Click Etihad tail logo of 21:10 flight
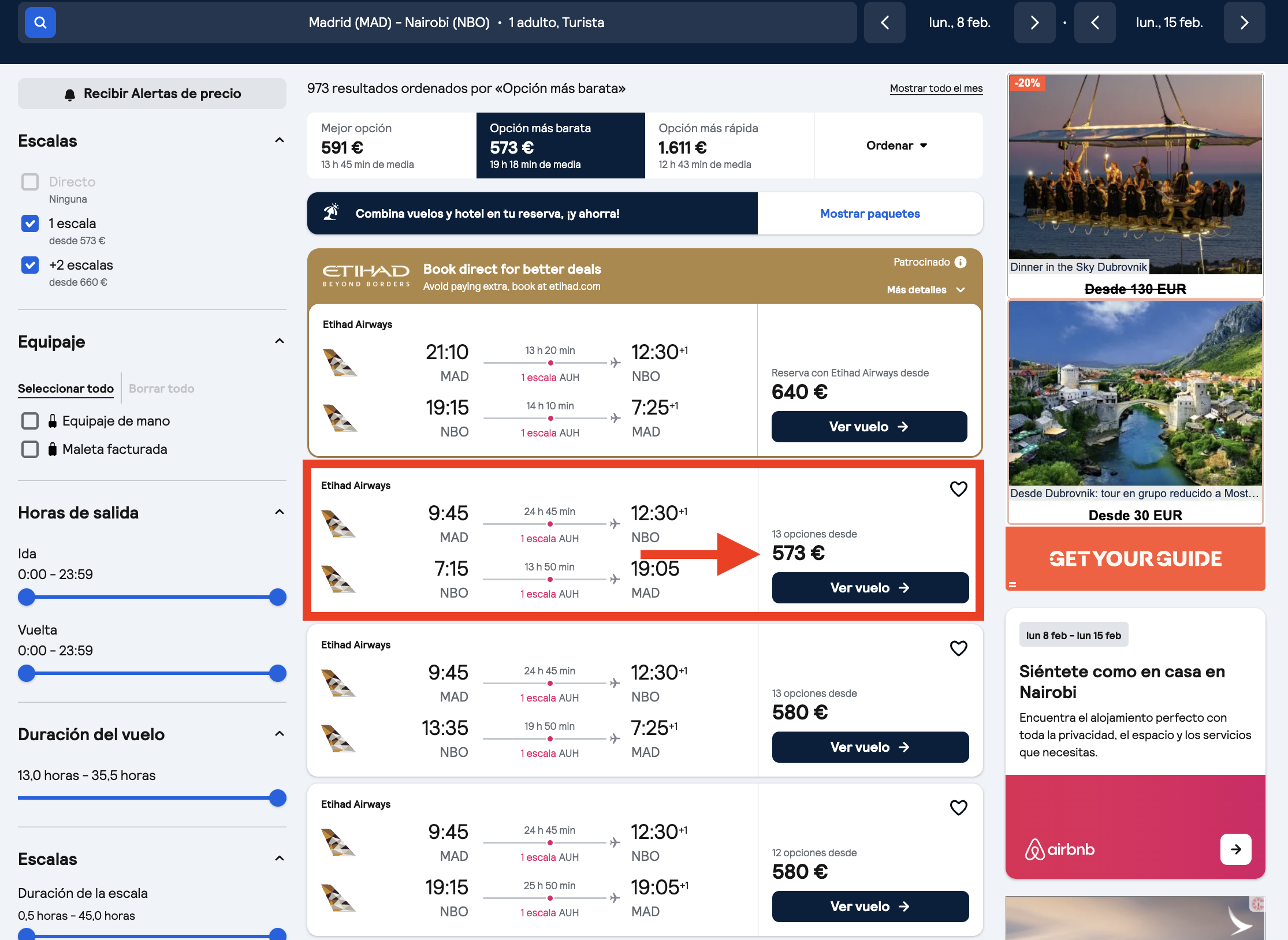This screenshot has height=940, width=1288. pyautogui.click(x=340, y=363)
